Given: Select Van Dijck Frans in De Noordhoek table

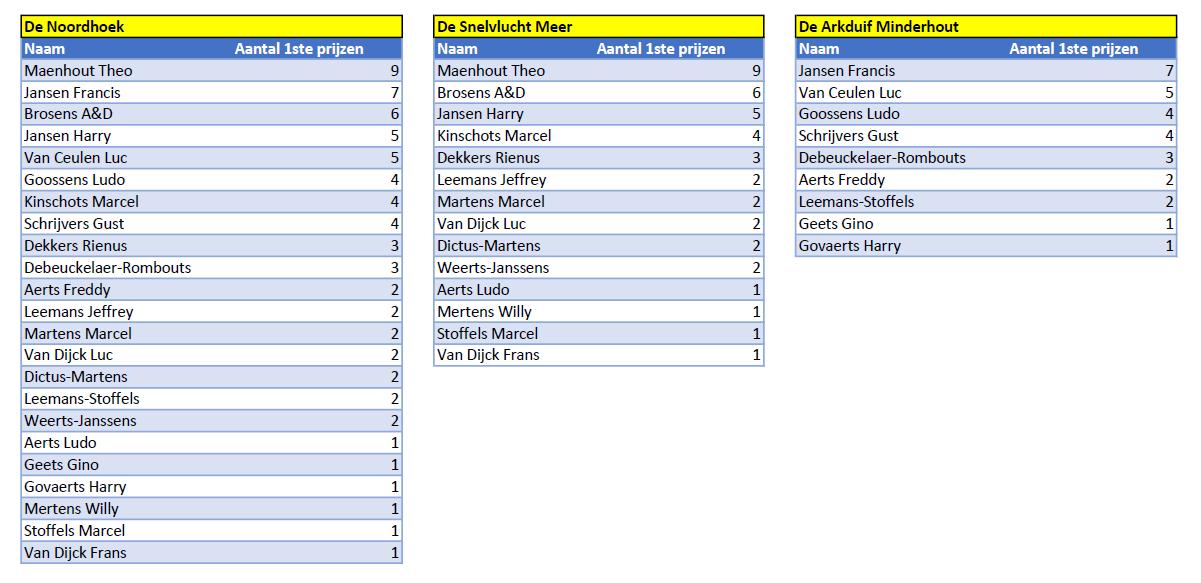Looking at the screenshot, I should click(x=75, y=553).
